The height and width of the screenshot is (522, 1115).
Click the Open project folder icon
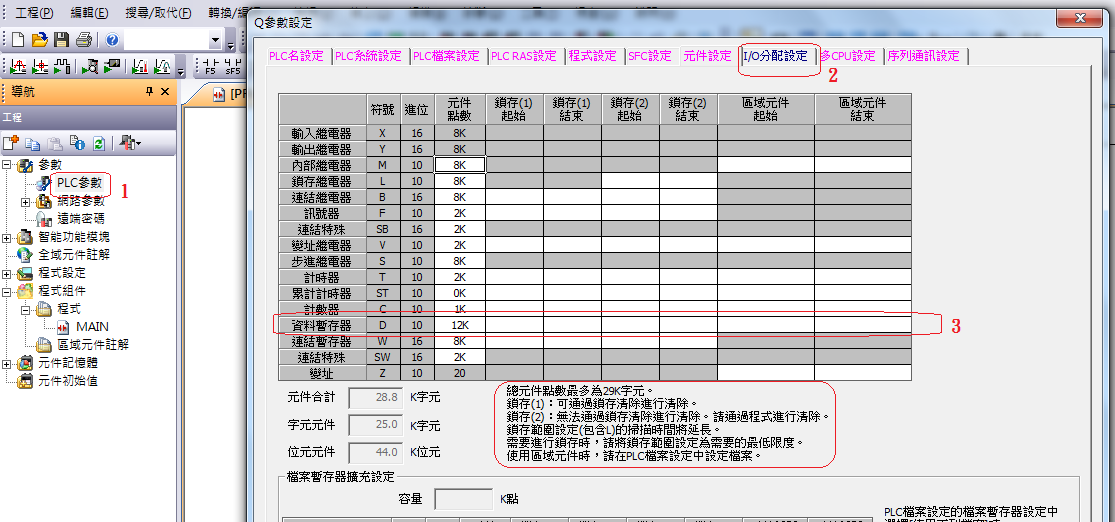39,40
